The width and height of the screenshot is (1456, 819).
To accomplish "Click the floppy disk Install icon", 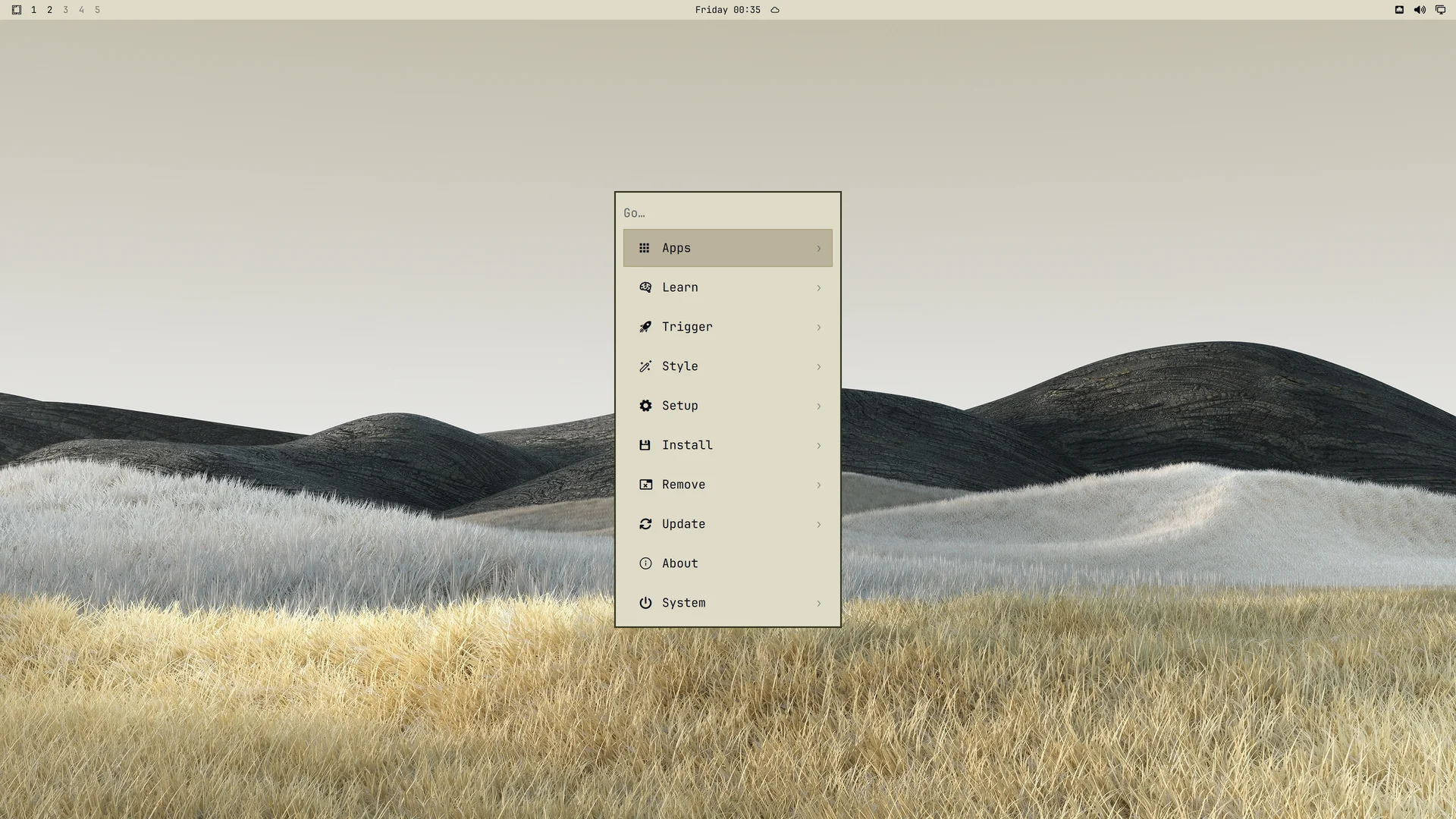I will (645, 445).
